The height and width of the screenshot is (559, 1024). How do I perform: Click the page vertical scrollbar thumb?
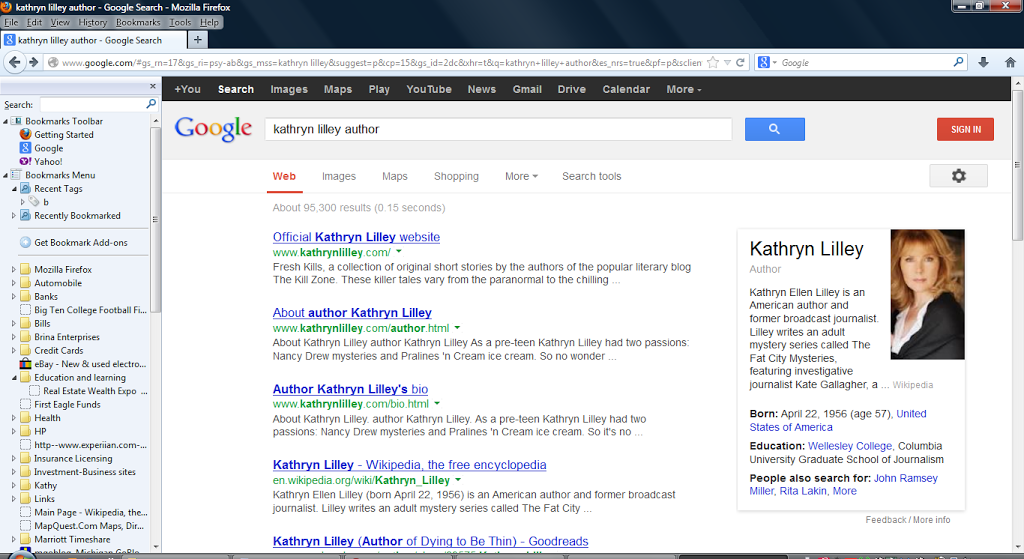click(x=1017, y=165)
